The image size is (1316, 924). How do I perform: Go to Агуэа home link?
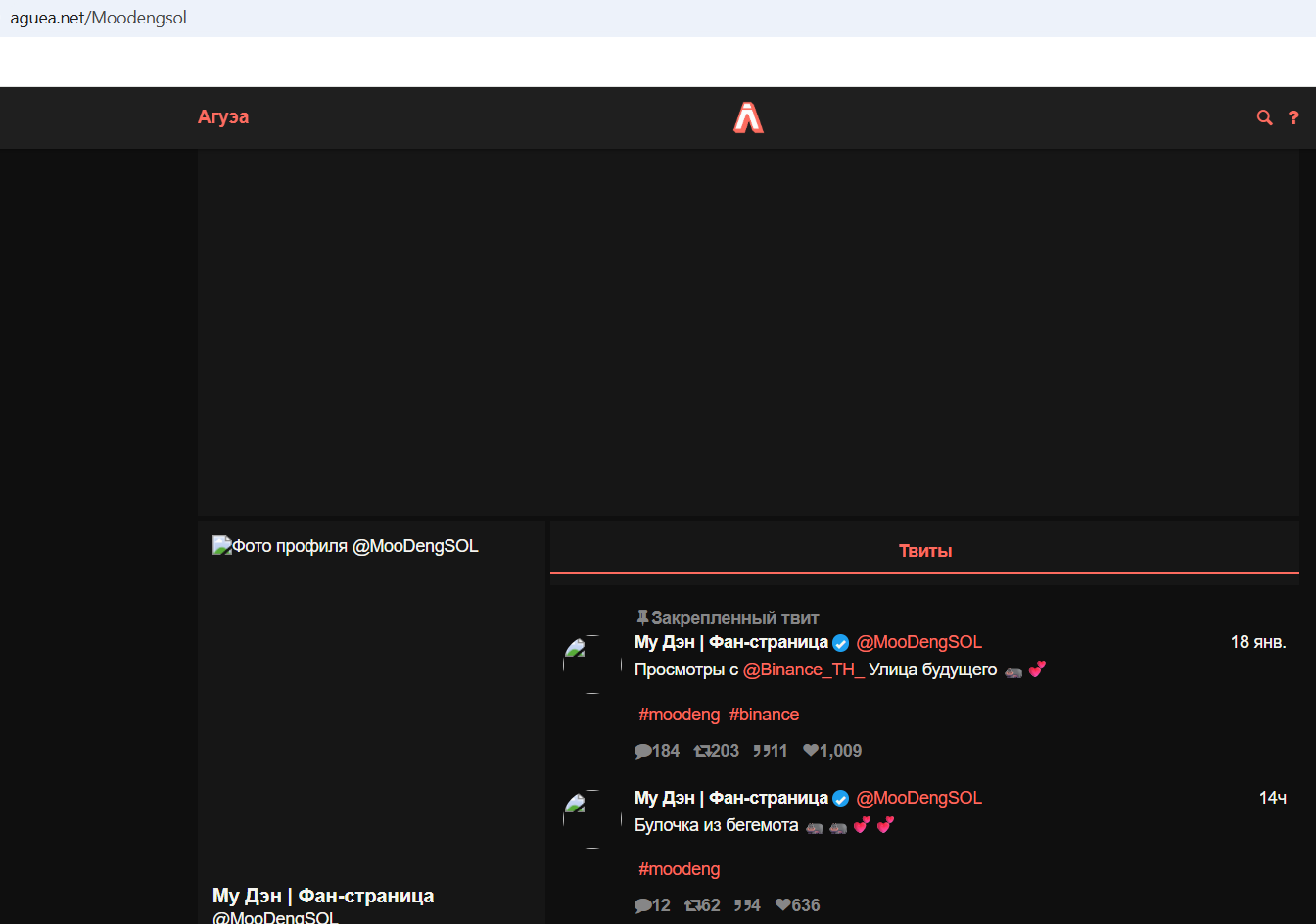(223, 116)
